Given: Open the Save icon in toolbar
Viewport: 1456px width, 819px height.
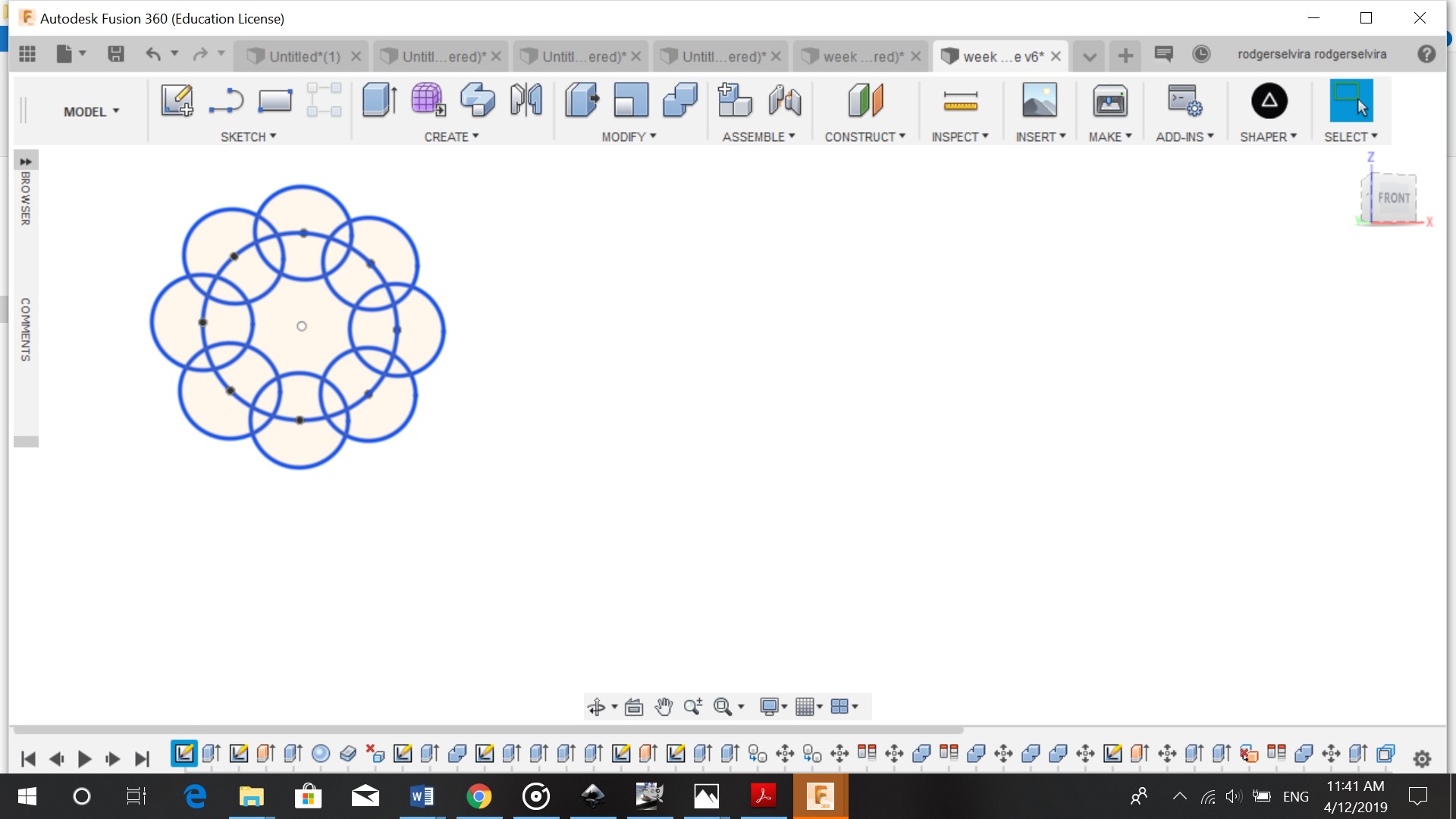Looking at the screenshot, I should 116,54.
